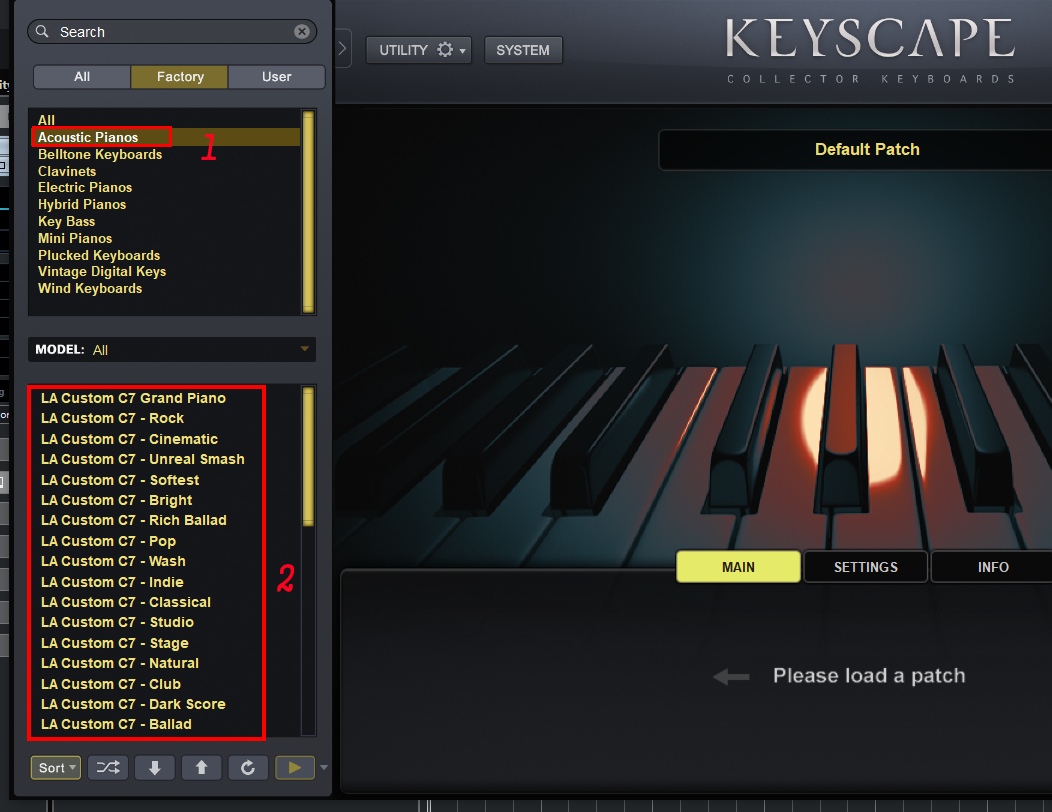Select the Plucked Keyboards category
The image size is (1052, 812).
(x=99, y=255)
